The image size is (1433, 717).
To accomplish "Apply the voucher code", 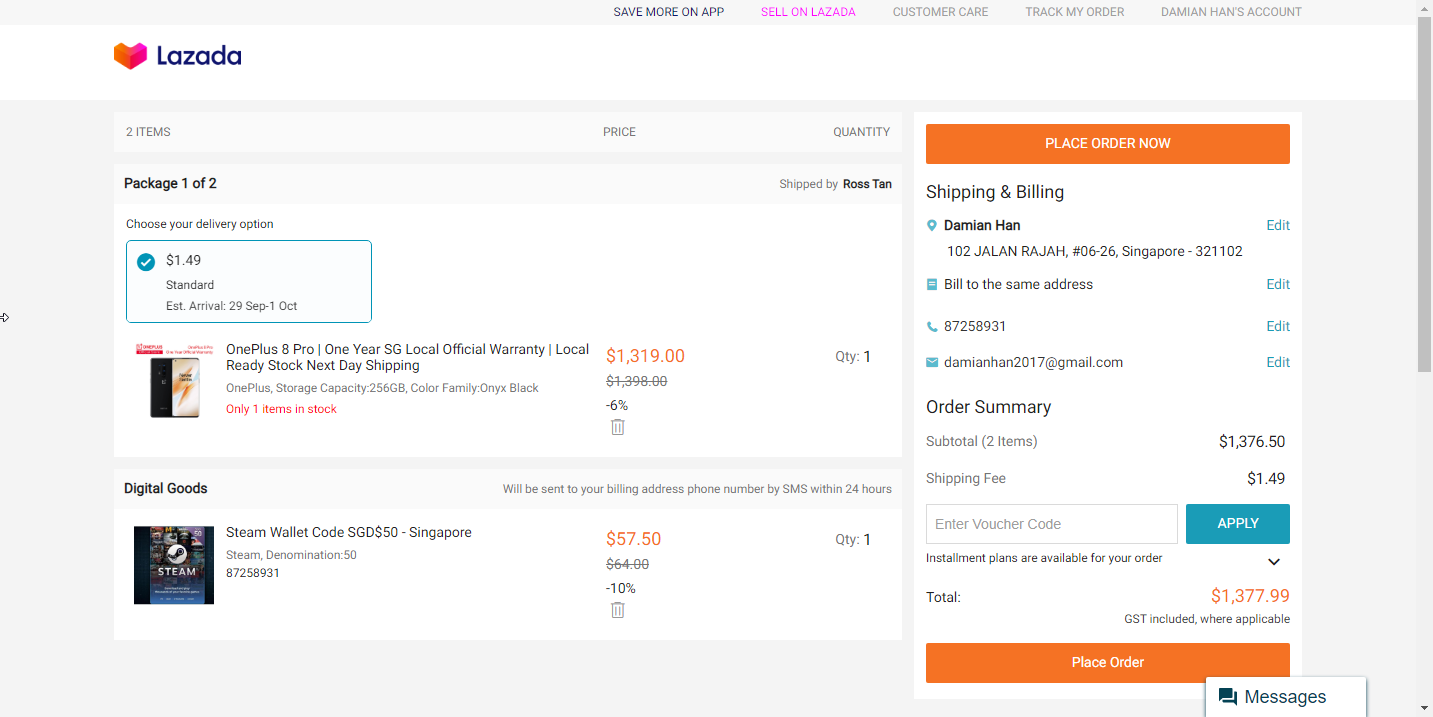I will [1237, 524].
